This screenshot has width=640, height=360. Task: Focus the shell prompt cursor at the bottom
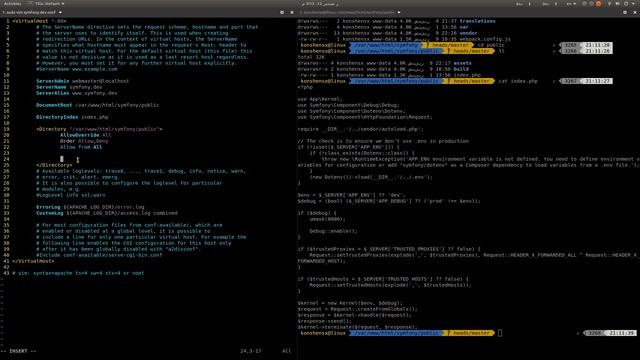pos(500,333)
